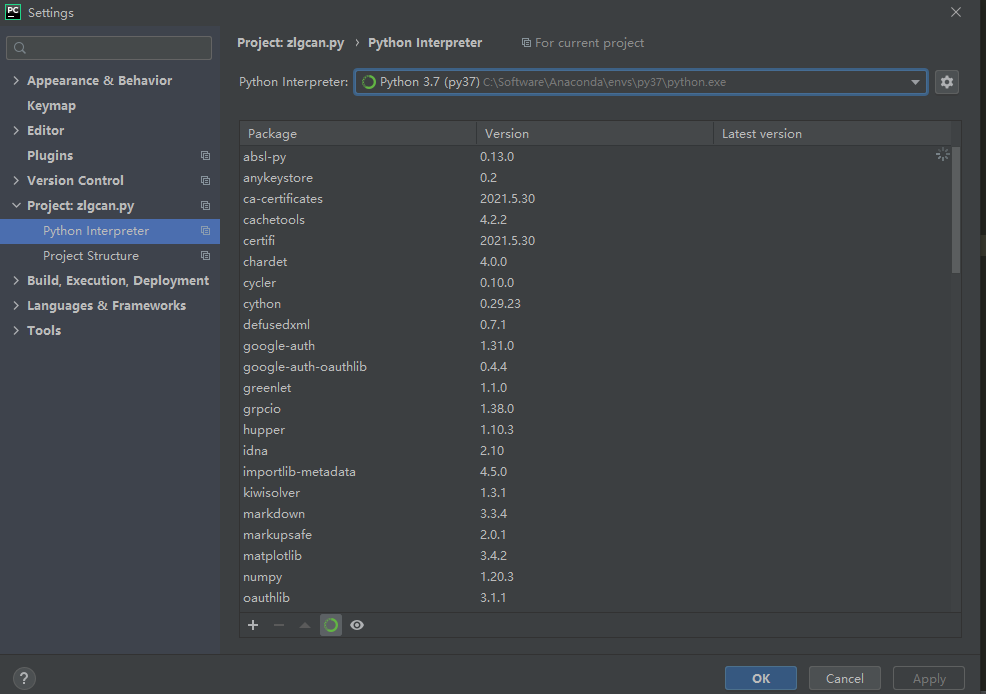
Task: Select the cachetools package row
Action: 595,219
